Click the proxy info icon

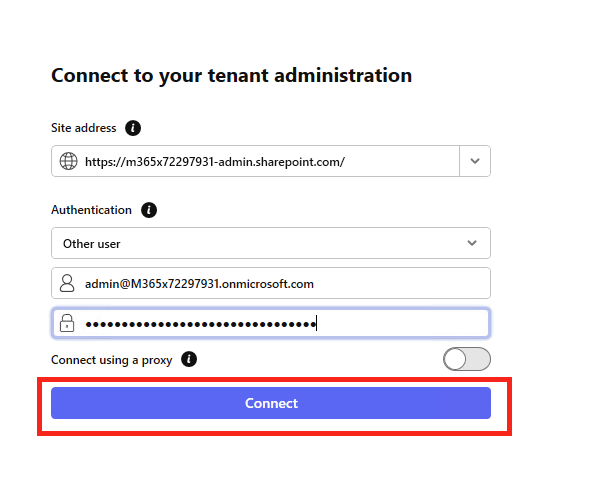pyautogui.click(x=189, y=359)
